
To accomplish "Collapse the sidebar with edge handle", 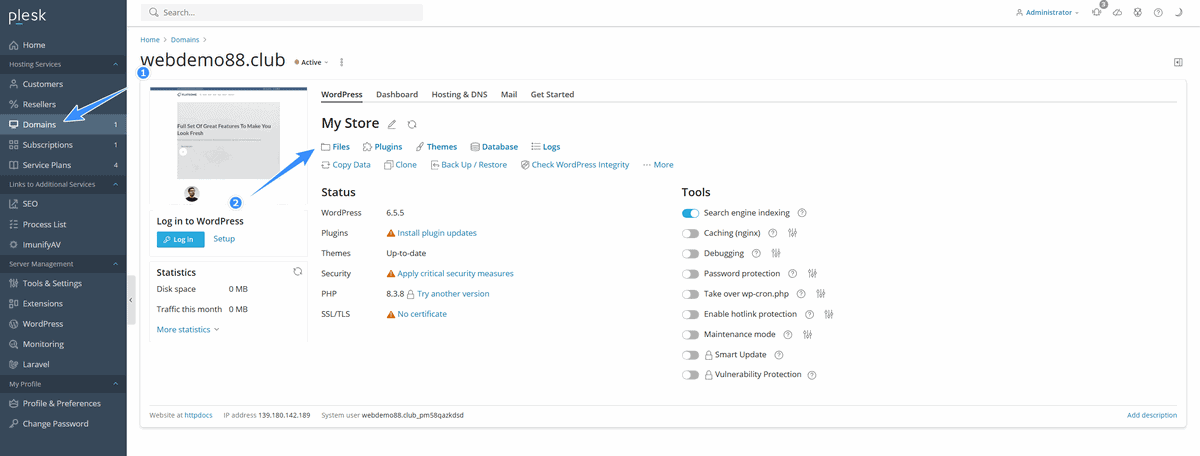I will [131, 300].
